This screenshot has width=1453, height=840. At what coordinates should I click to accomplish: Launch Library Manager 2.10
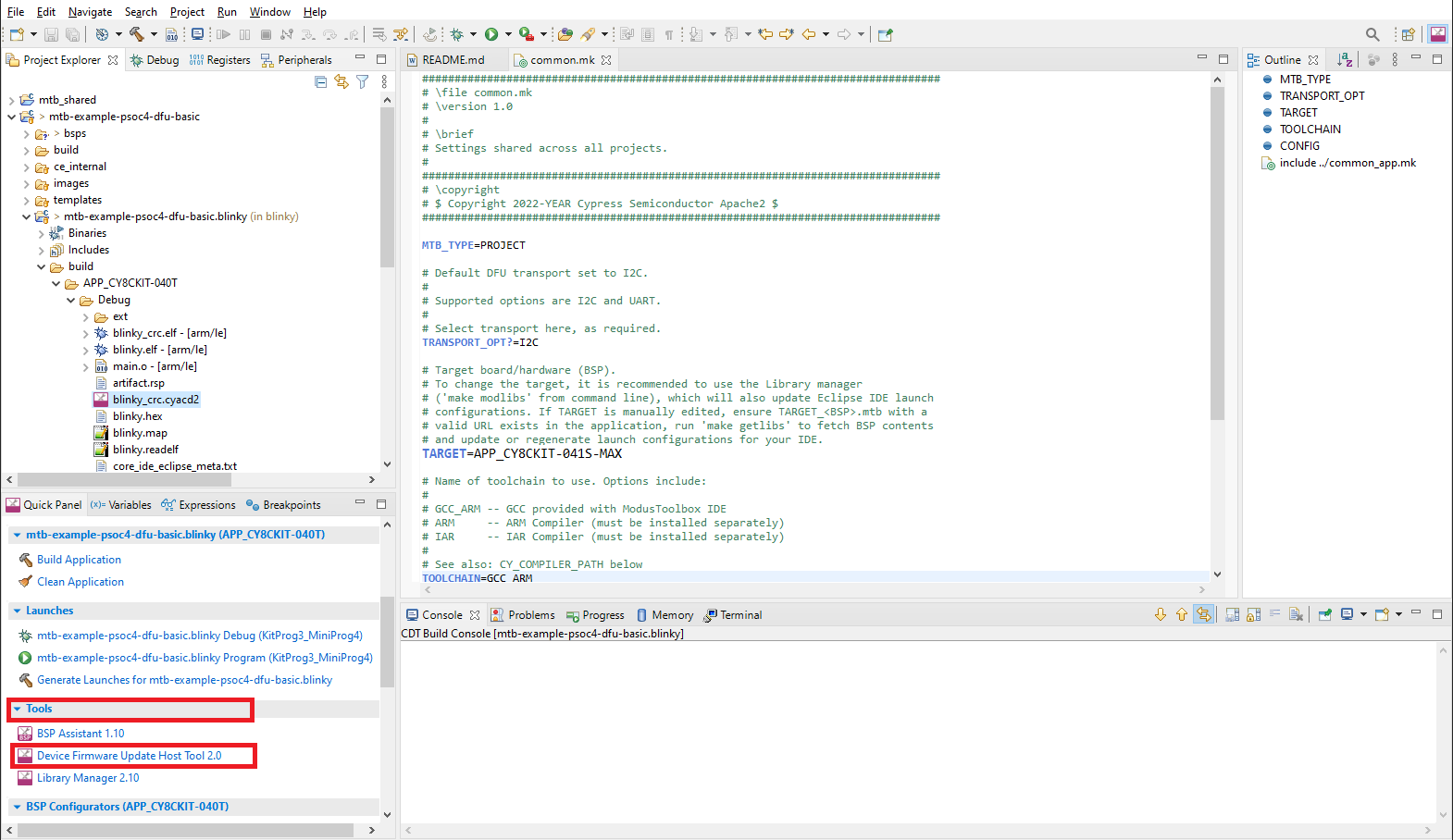coord(88,778)
